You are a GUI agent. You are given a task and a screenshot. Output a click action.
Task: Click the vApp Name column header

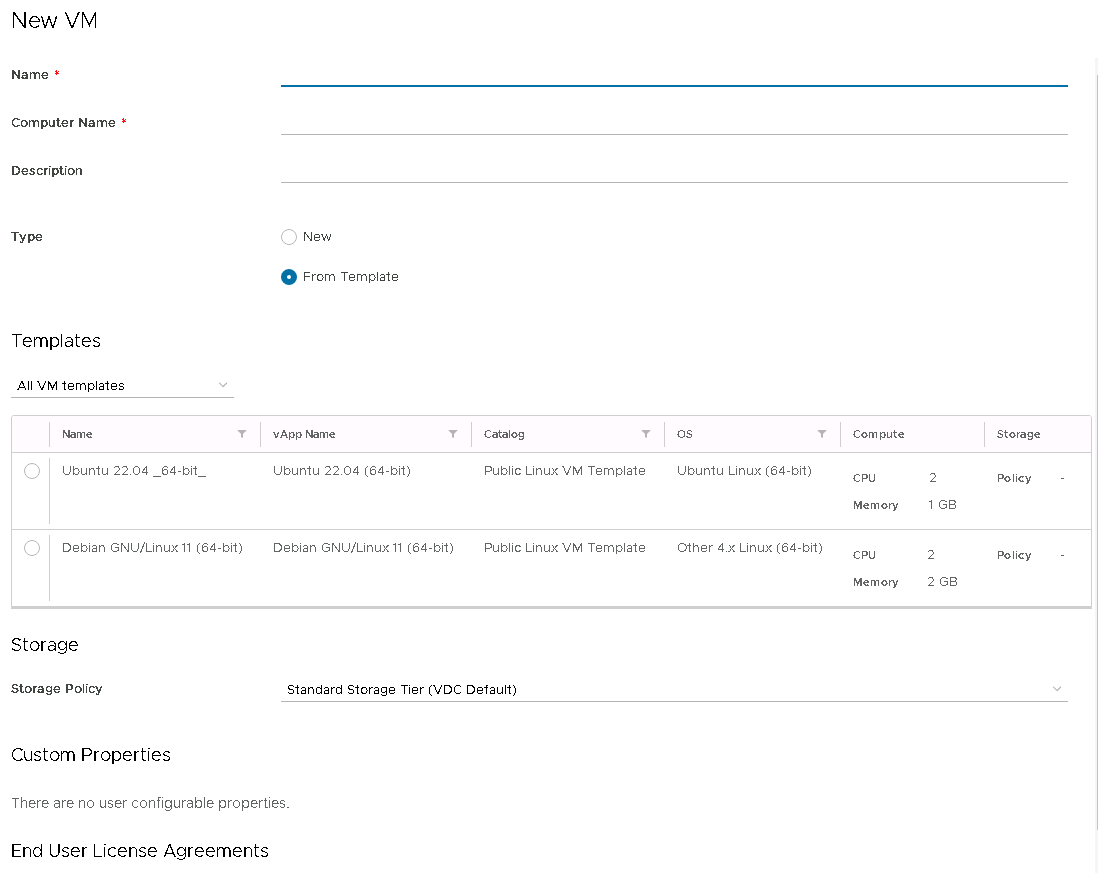point(304,434)
